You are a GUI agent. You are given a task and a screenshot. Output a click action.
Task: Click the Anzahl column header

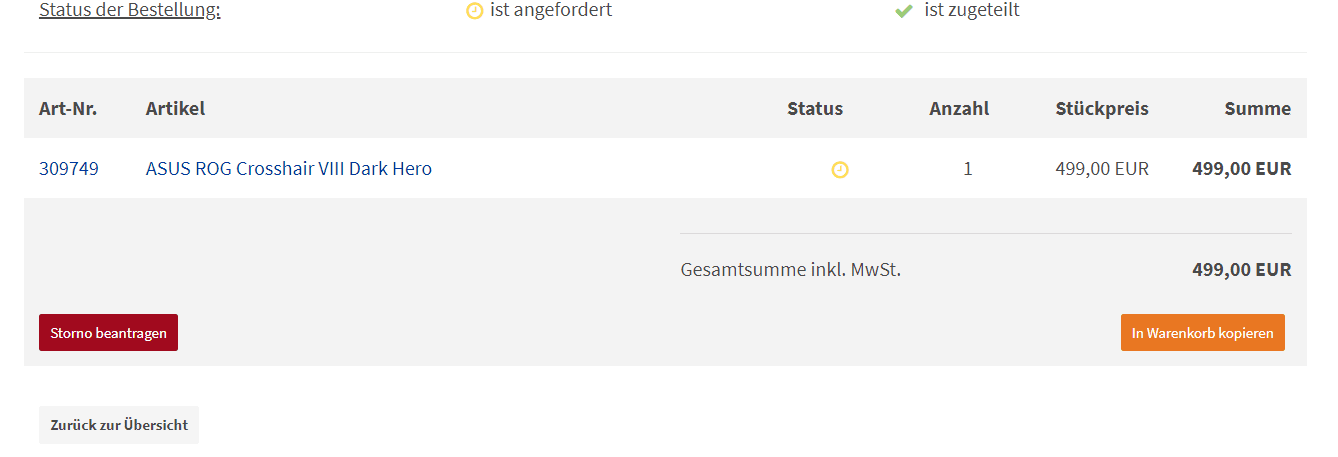959,109
